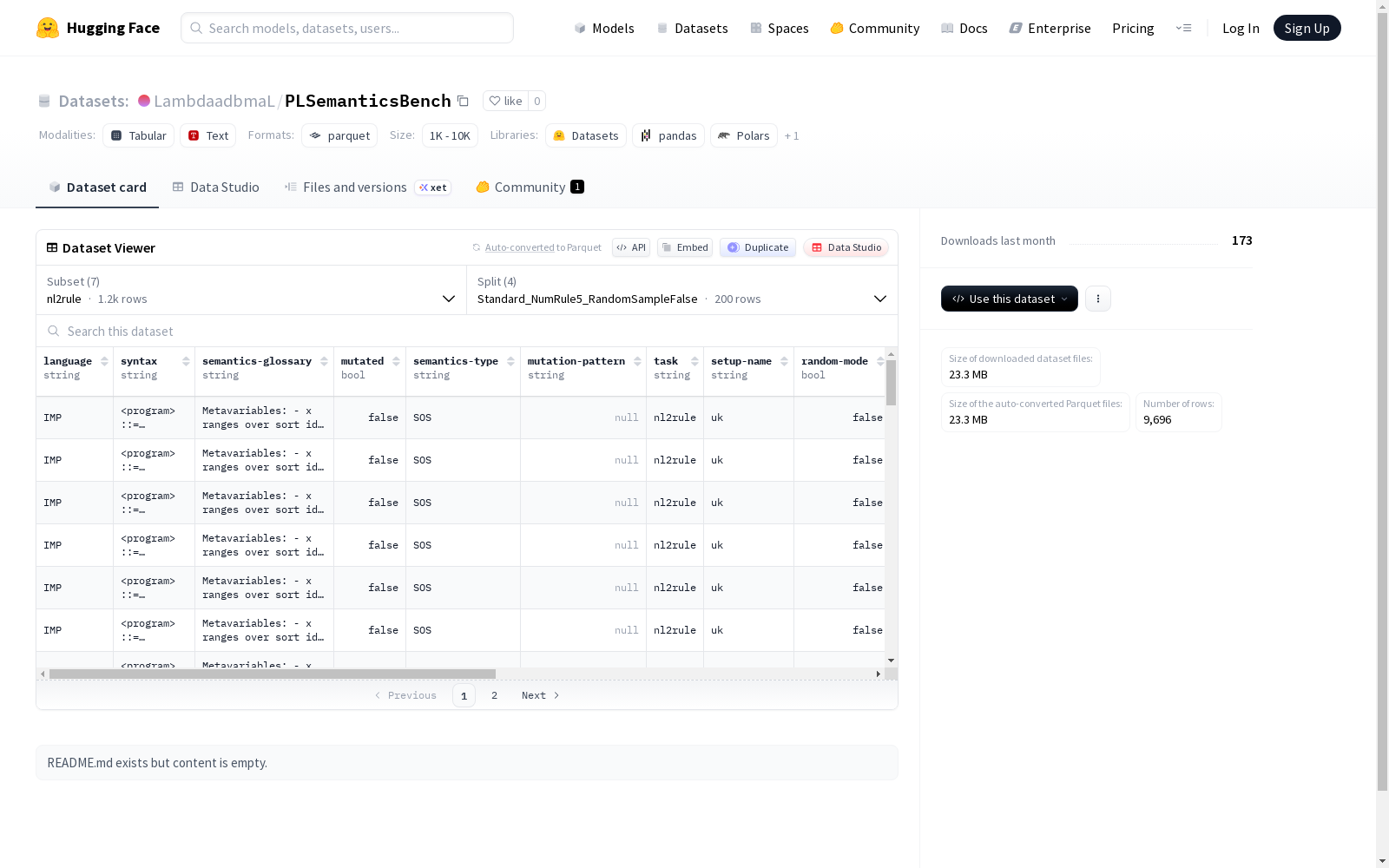This screenshot has height=868, width=1389.
Task: Sort by the semantics-glossary column
Action: click(324, 361)
